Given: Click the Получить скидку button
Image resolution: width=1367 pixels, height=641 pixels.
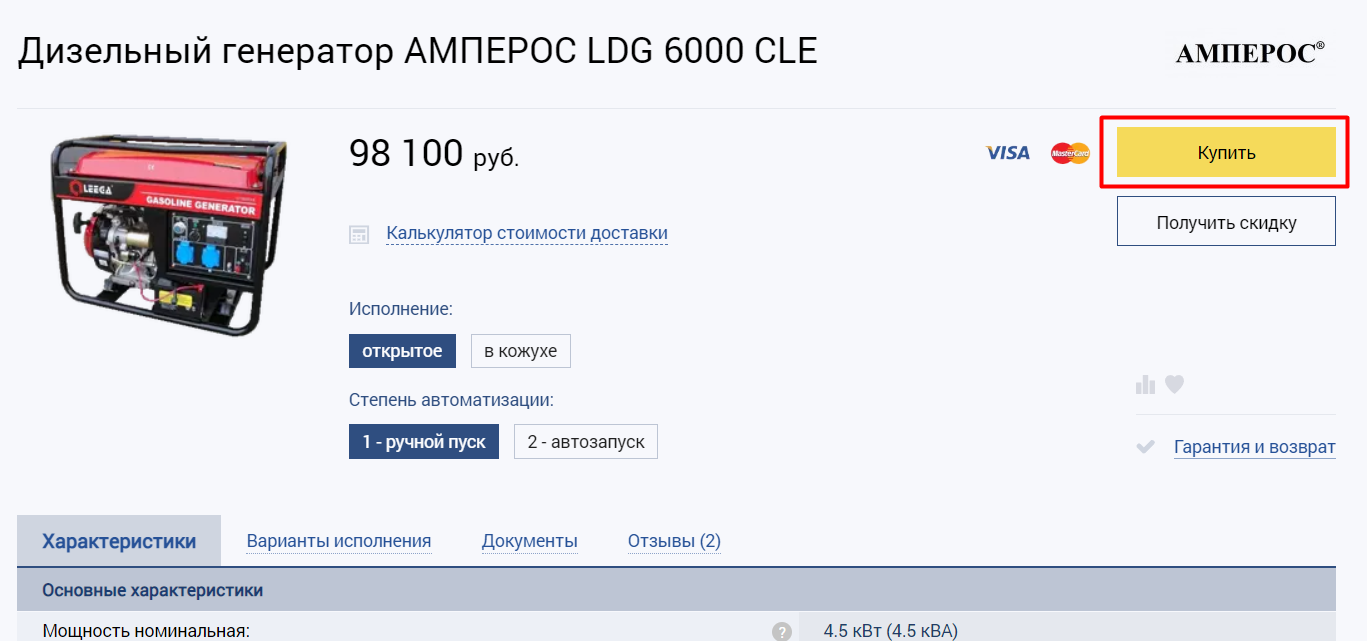Looking at the screenshot, I should (x=1226, y=222).
